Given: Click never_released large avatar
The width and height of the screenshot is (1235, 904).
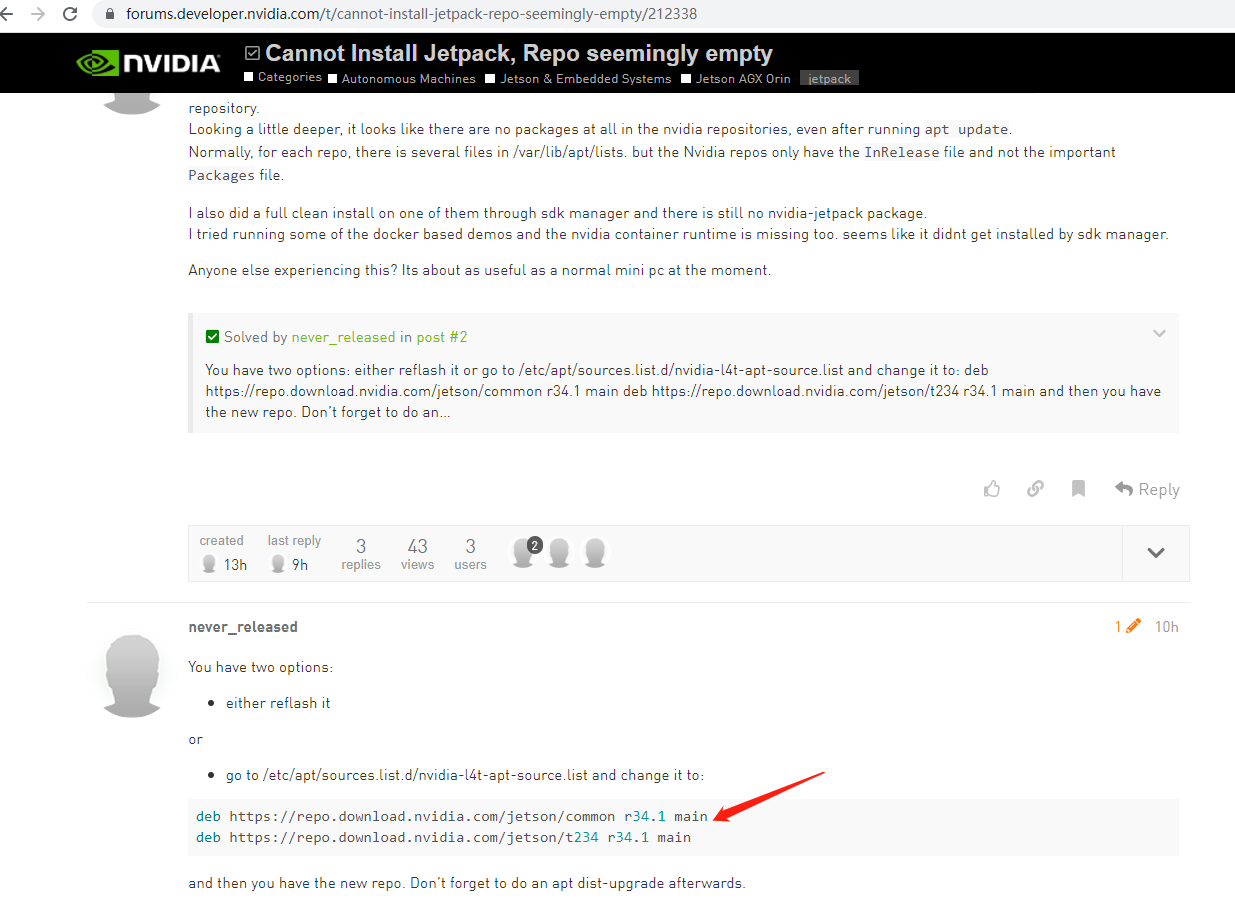Looking at the screenshot, I should click(x=134, y=675).
